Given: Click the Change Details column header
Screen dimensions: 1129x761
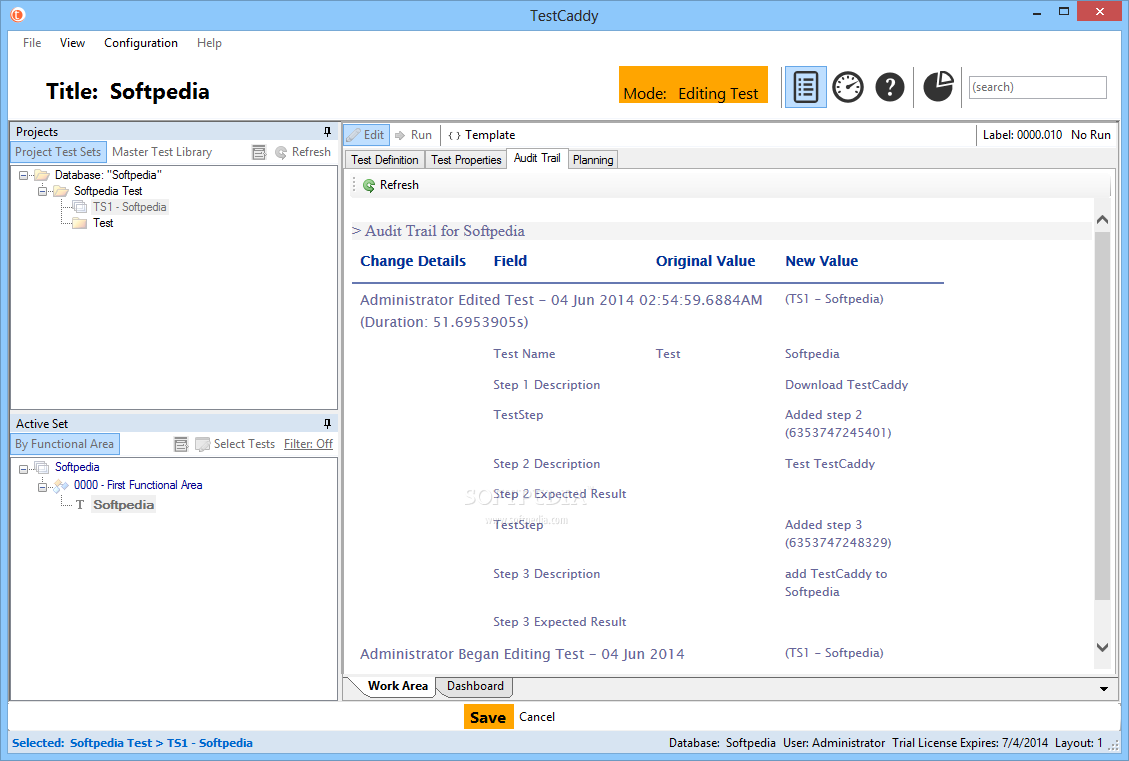Looking at the screenshot, I should pyautogui.click(x=413, y=261).
